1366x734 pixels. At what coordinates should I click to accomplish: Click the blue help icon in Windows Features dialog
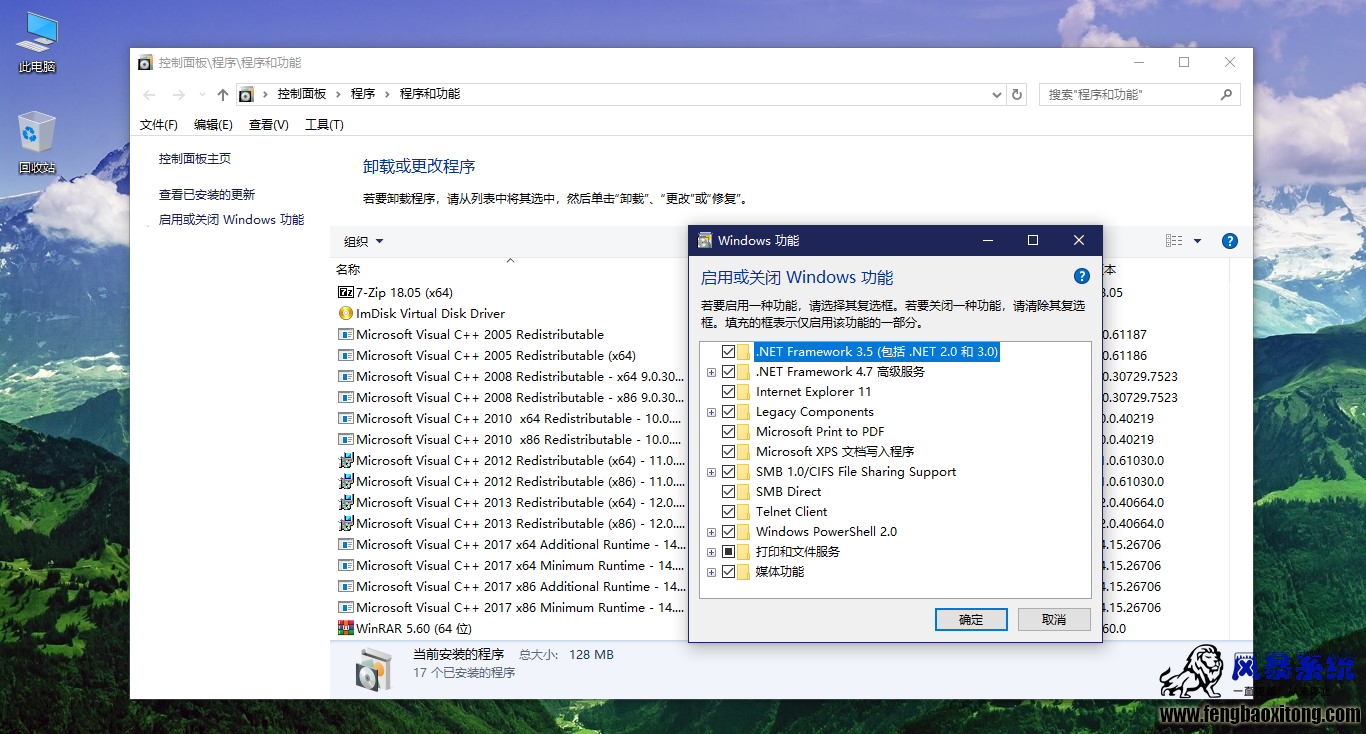(1081, 277)
